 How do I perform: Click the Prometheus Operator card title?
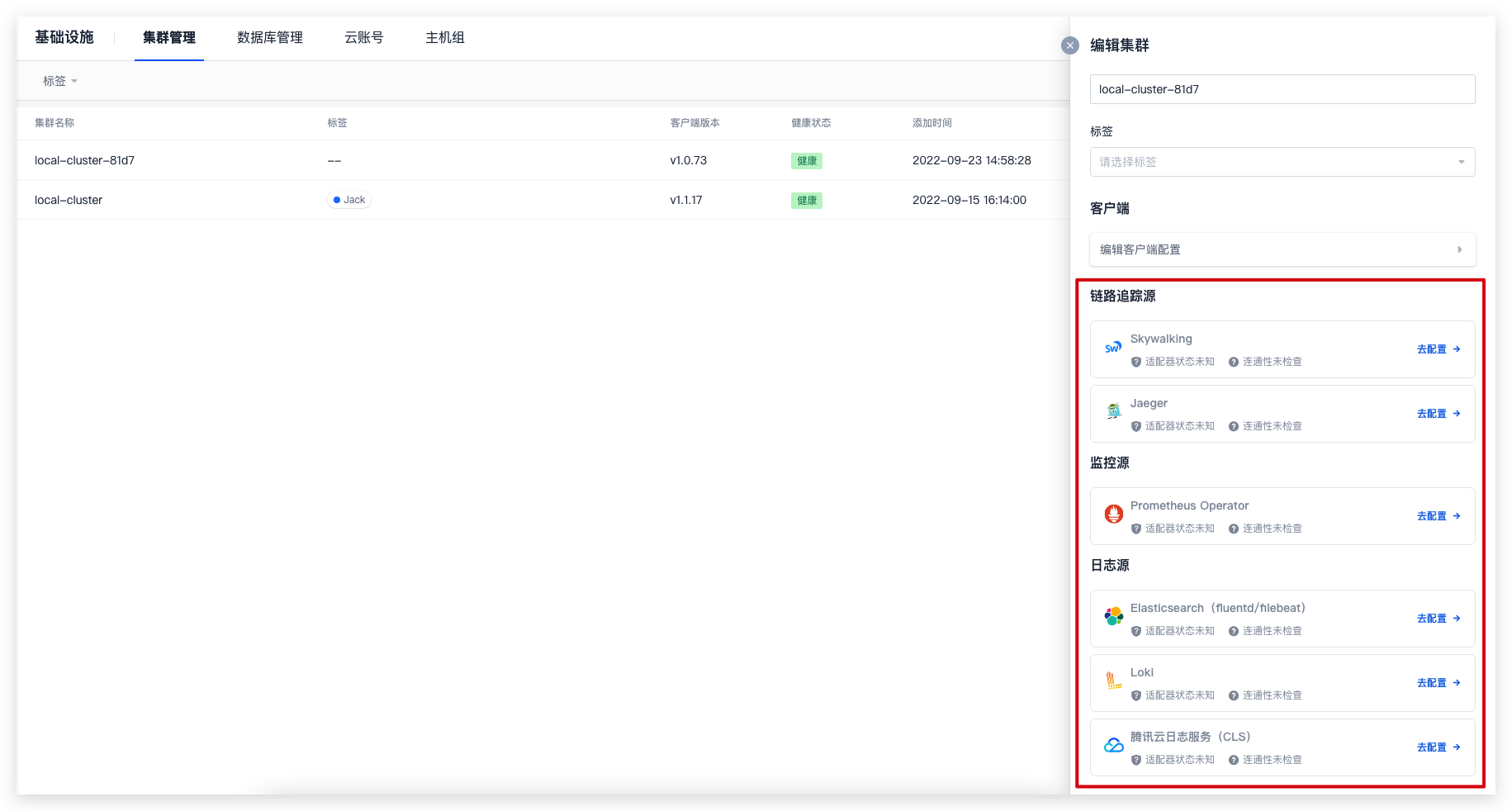[x=1190, y=505]
